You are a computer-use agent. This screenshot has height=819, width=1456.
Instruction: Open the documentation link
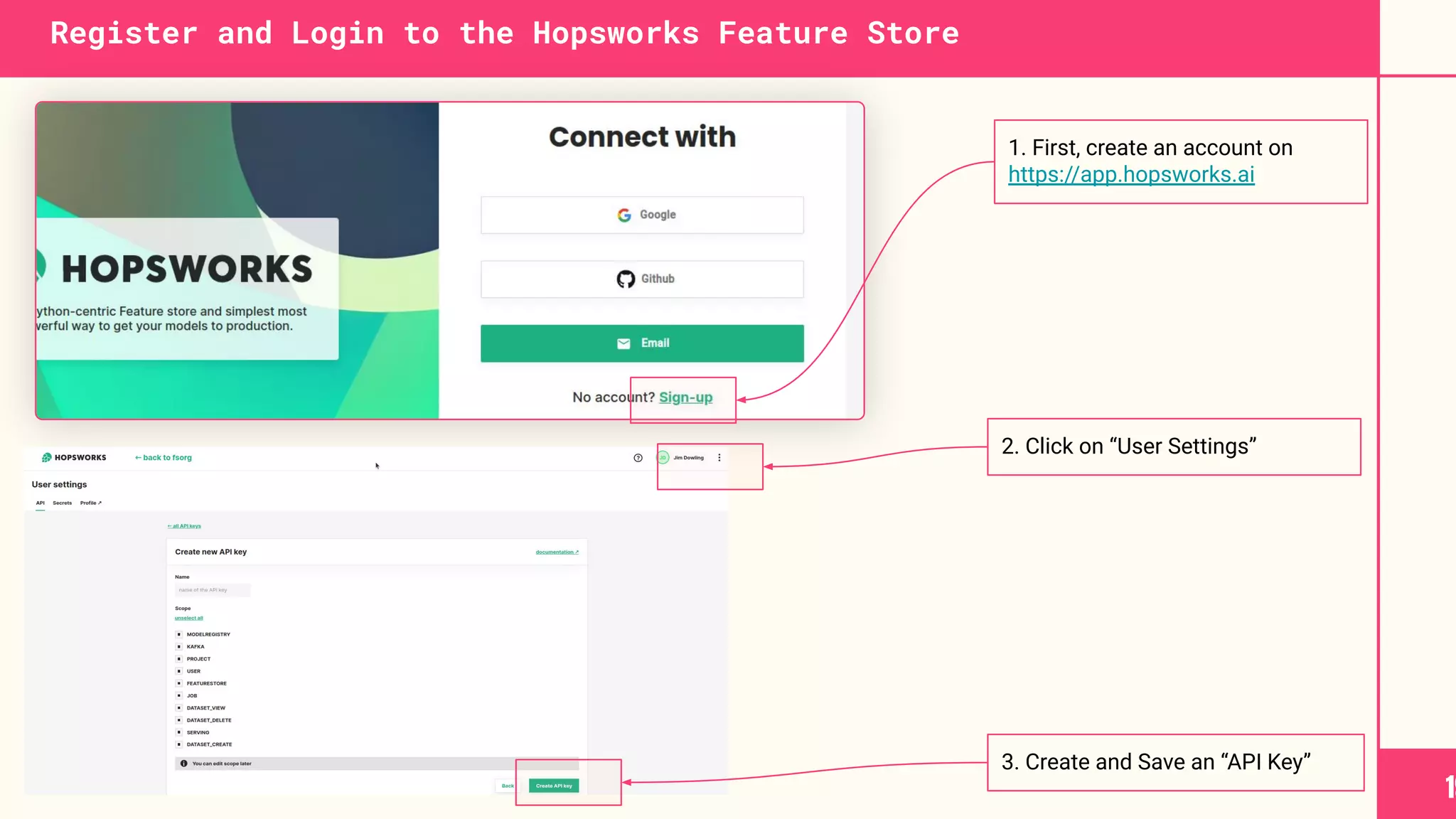(x=557, y=552)
